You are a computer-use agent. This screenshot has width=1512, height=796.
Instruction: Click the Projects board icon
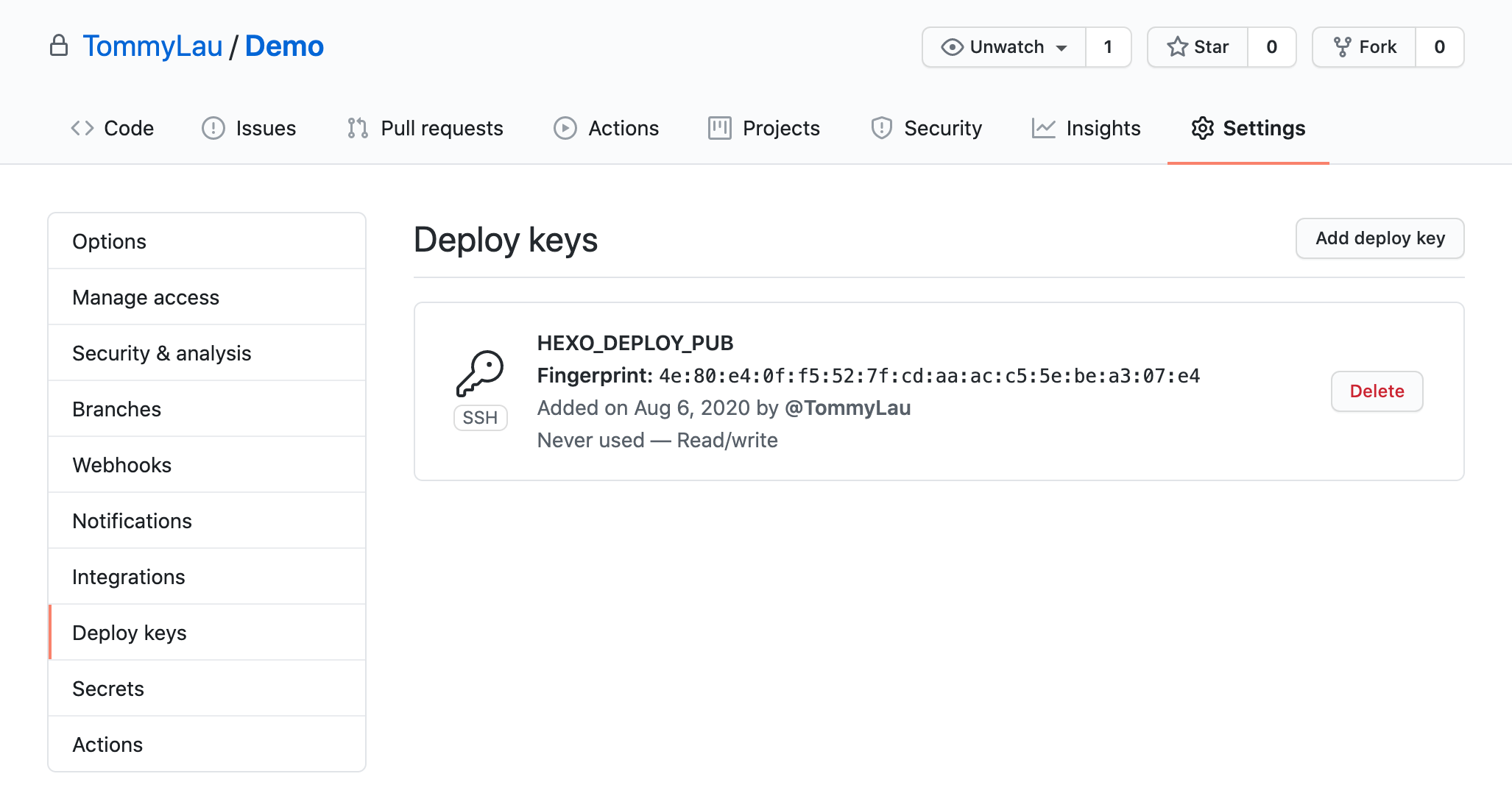[x=719, y=128]
